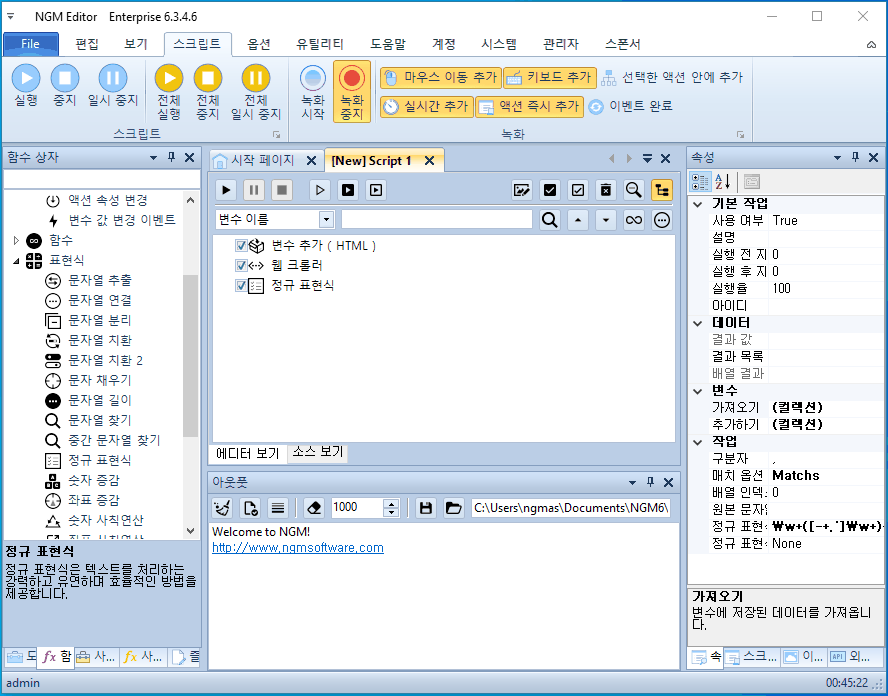Switch to the 보기 ribbon tab
This screenshot has width=888, height=696.
136,44
